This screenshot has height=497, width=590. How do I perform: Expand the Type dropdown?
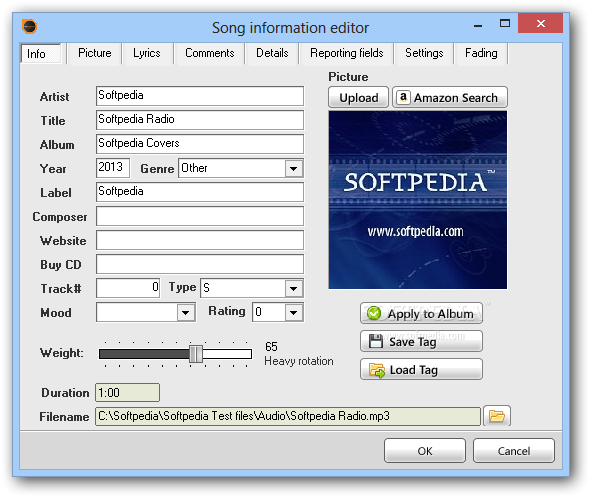293,289
